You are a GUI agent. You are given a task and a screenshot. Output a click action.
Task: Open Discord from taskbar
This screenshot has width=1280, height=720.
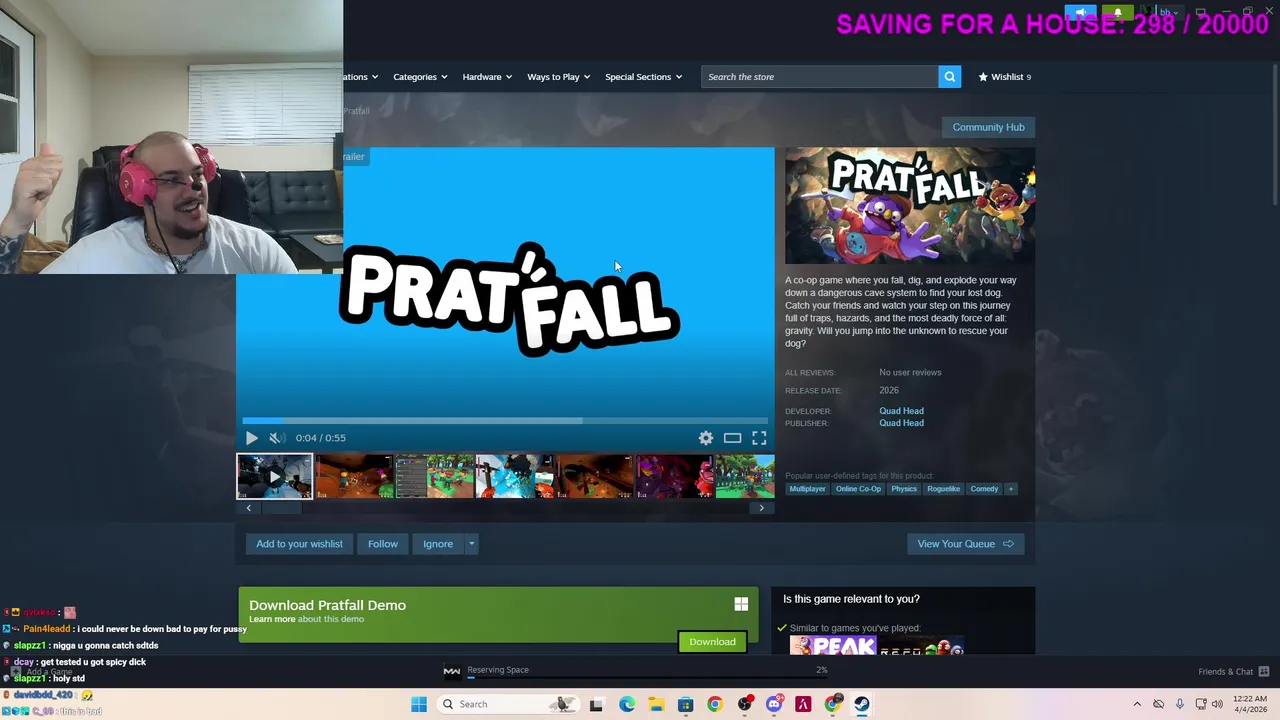point(773,704)
